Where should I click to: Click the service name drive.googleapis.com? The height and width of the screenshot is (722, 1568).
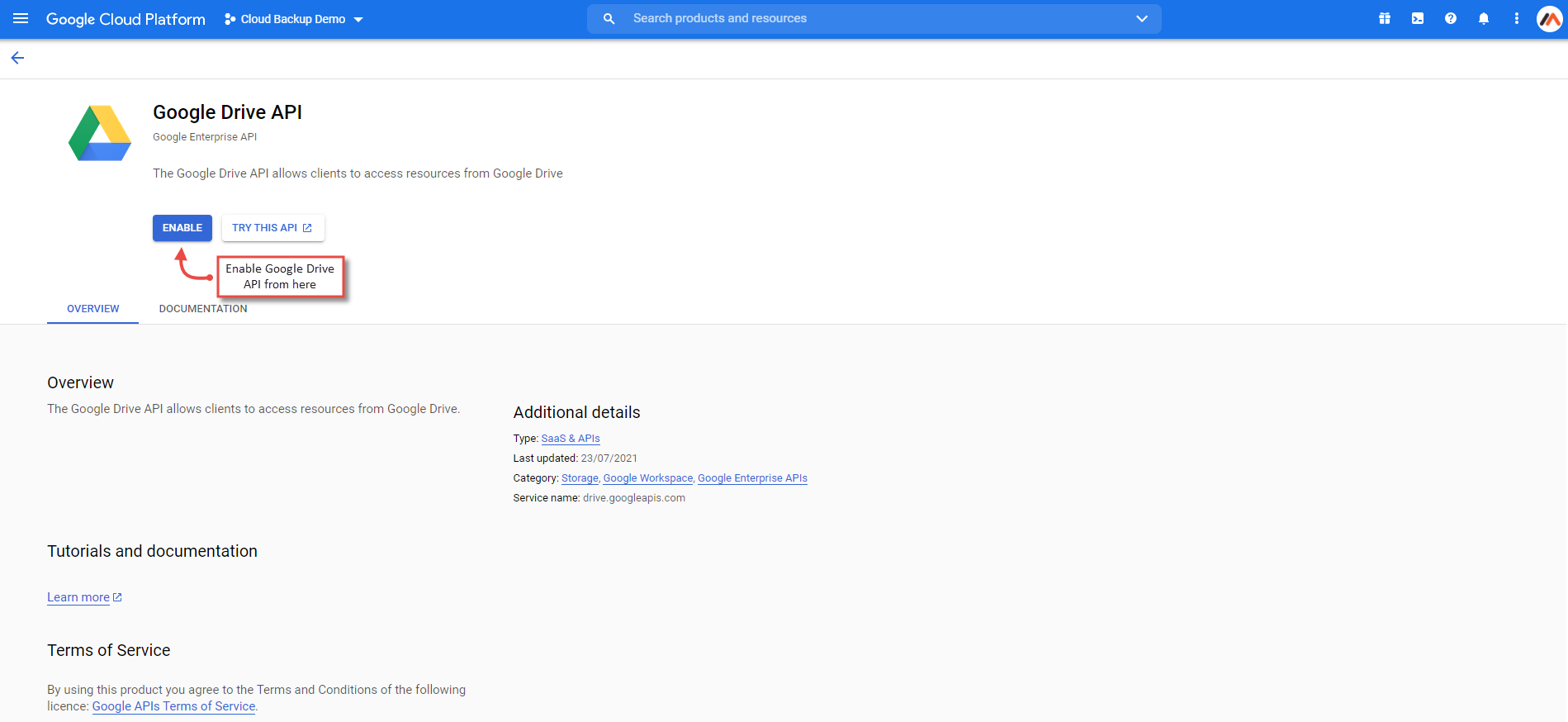[634, 498]
